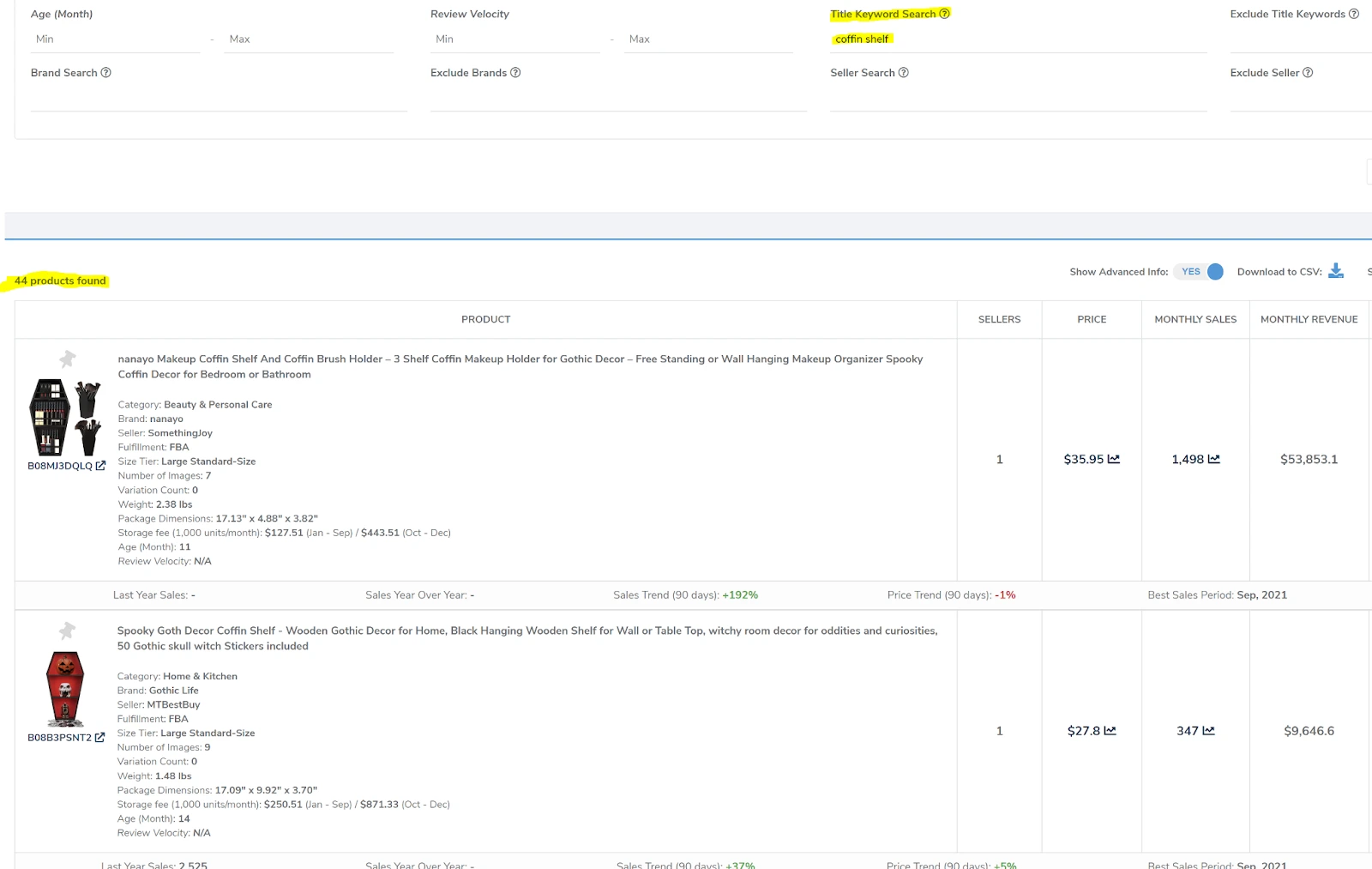This screenshot has height=869, width=1372.
Task: Click the Age (Month) Min input
Action: [116, 39]
